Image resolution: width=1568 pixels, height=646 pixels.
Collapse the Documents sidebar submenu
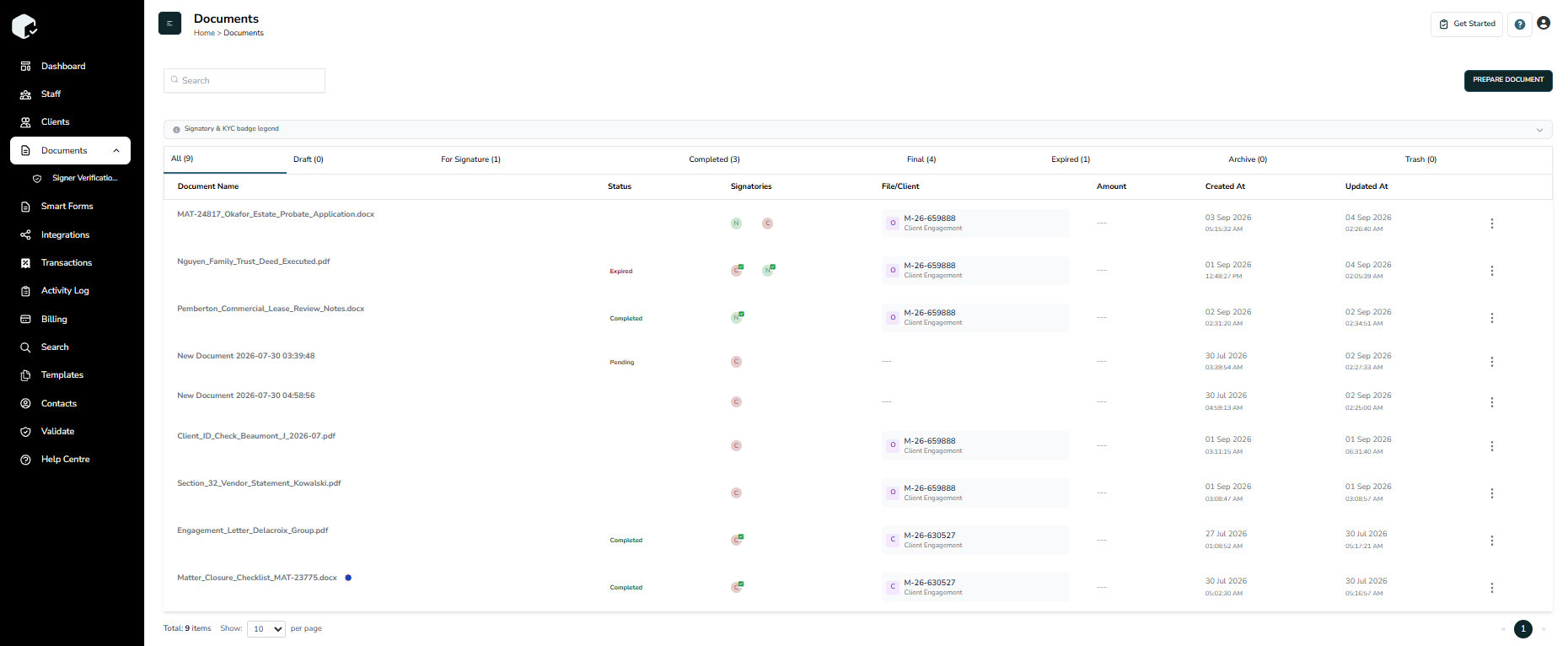(x=116, y=151)
